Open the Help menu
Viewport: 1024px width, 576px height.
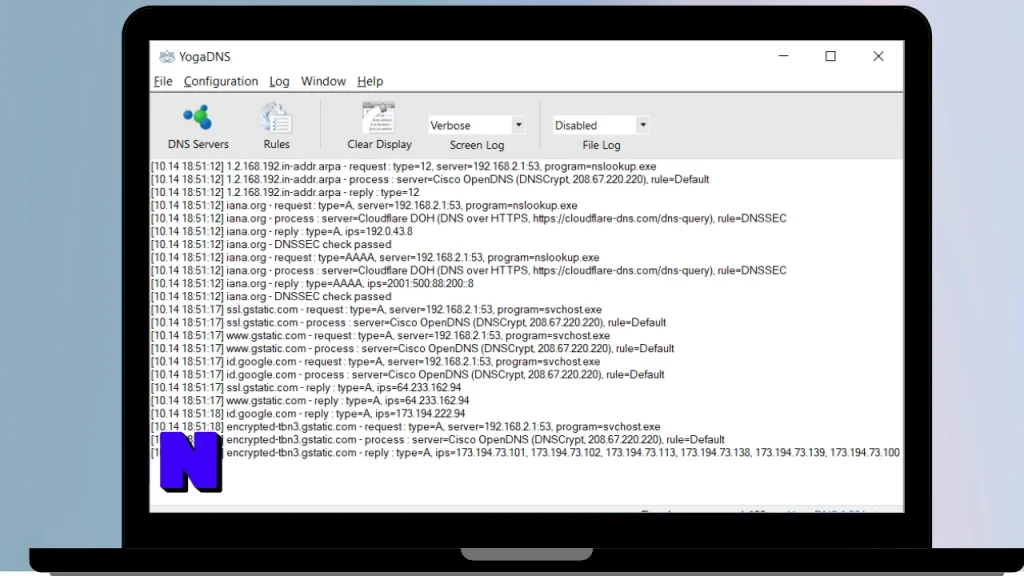point(370,82)
